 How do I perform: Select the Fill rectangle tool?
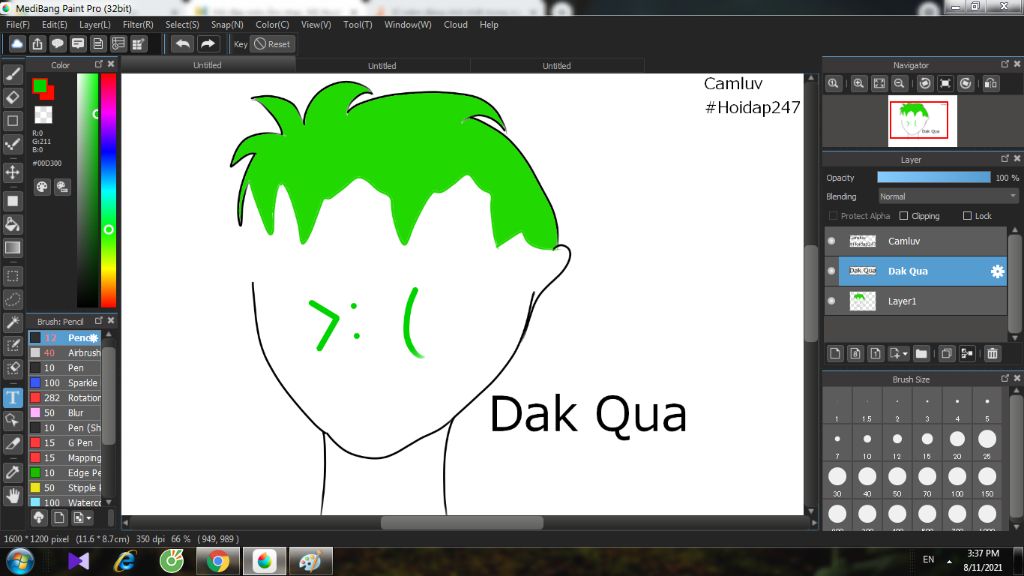pyautogui.click(x=12, y=201)
